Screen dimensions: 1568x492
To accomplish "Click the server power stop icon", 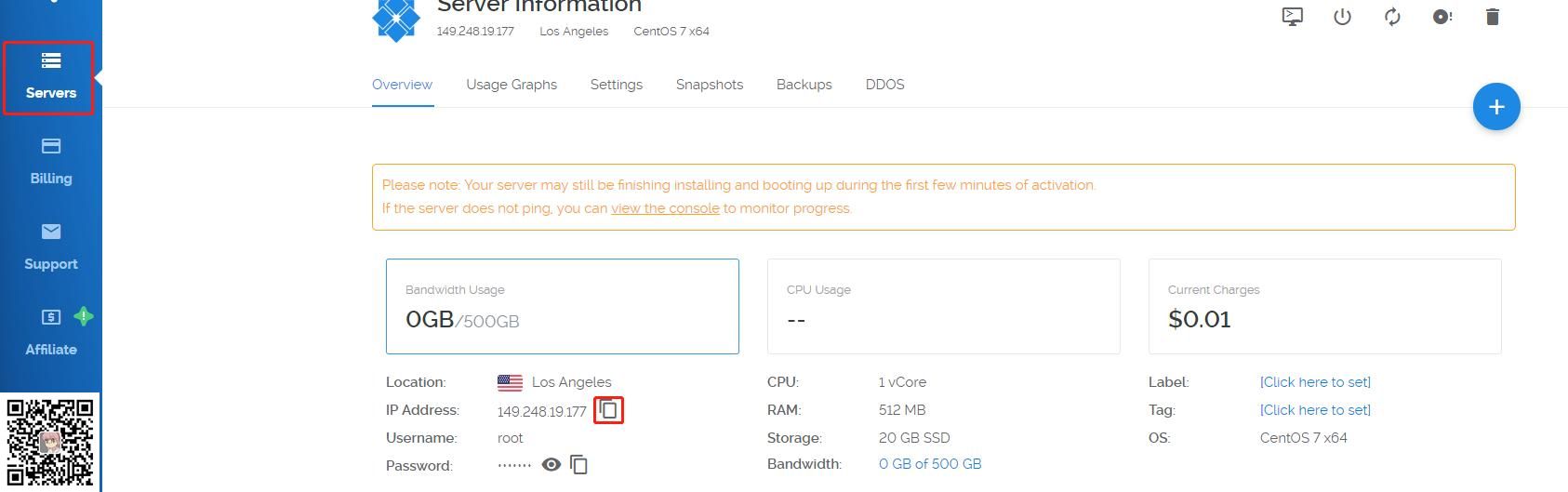I will (x=1342, y=17).
